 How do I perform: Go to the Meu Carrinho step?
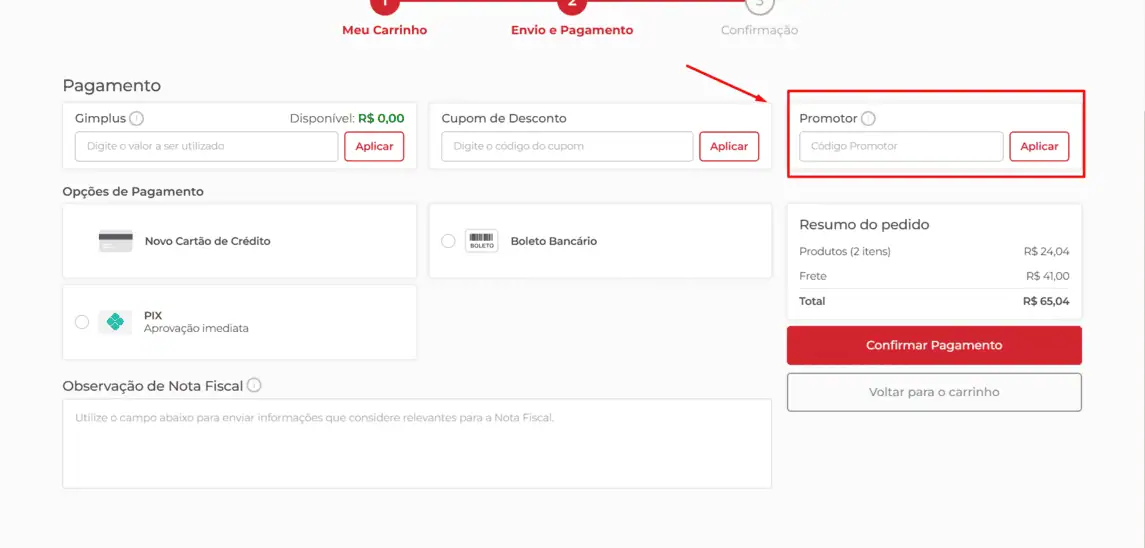(385, 30)
